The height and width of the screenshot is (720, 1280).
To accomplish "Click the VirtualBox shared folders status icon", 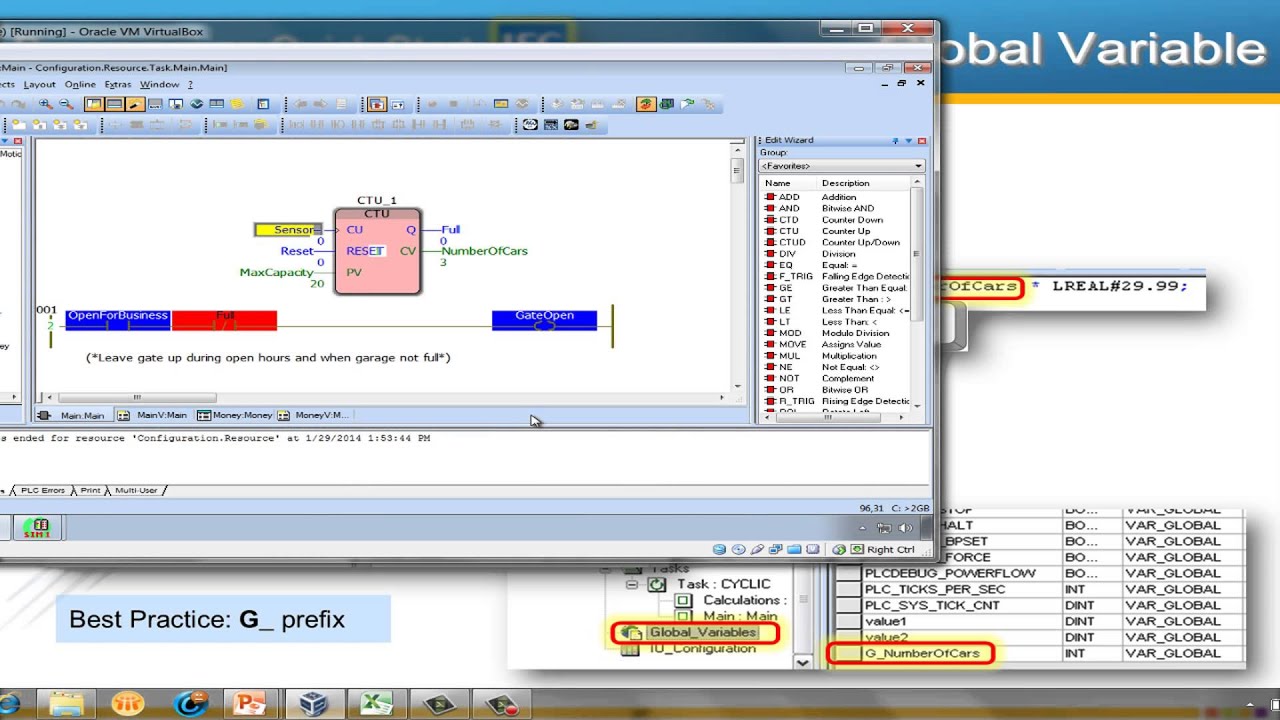I will pyautogui.click(x=794, y=549).
